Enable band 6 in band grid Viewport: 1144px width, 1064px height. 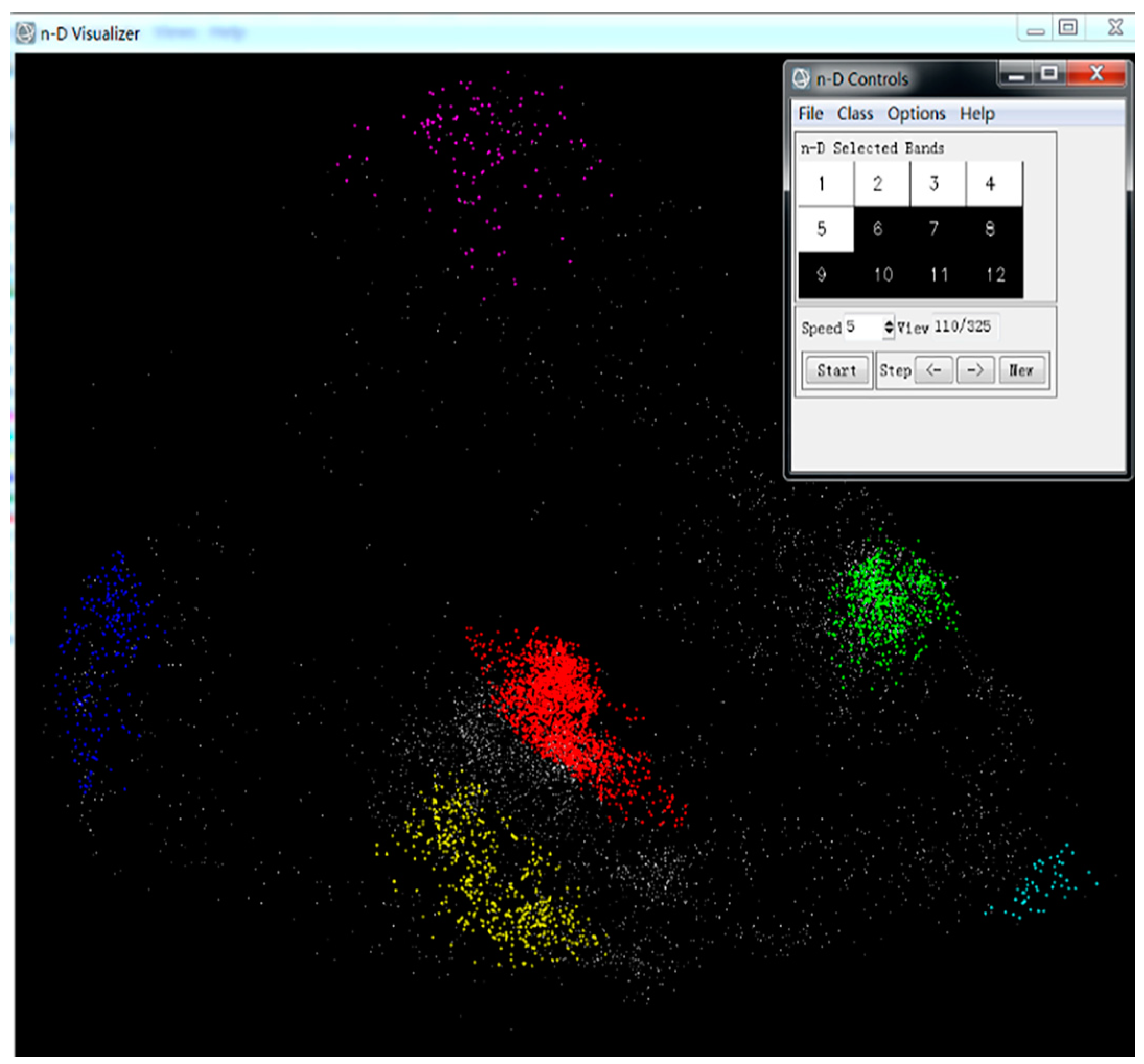click(x=880, y=229)
